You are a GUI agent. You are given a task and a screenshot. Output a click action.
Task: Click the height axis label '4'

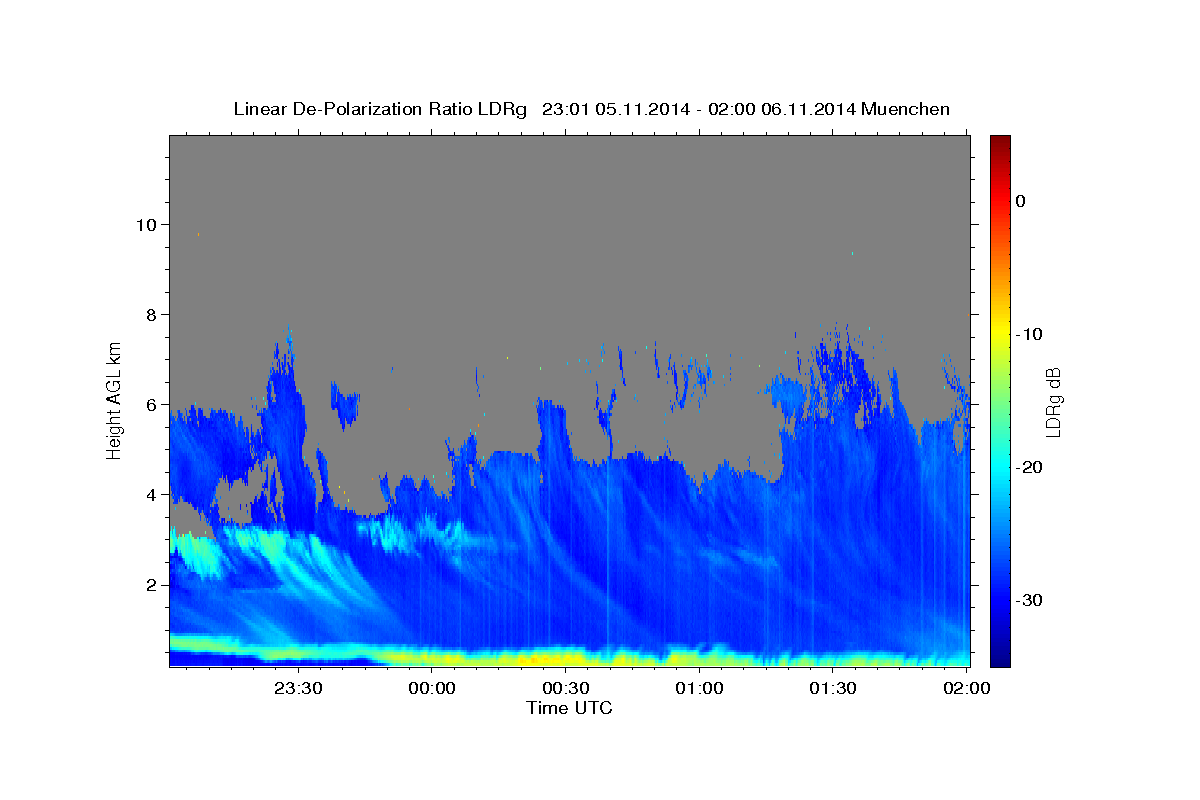(152, 494)
